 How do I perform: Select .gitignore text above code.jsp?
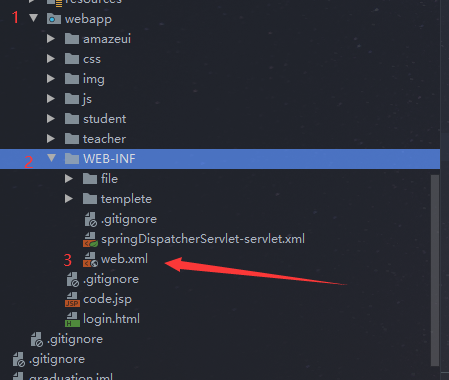pyautogui.click(x=111, y=279)
